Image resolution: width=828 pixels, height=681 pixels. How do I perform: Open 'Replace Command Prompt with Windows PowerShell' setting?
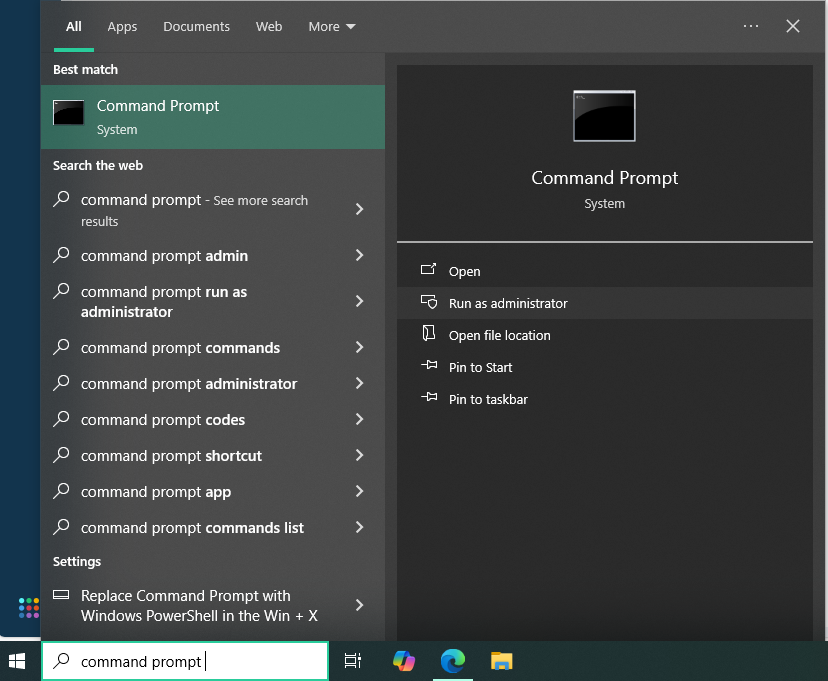(212, 605)
